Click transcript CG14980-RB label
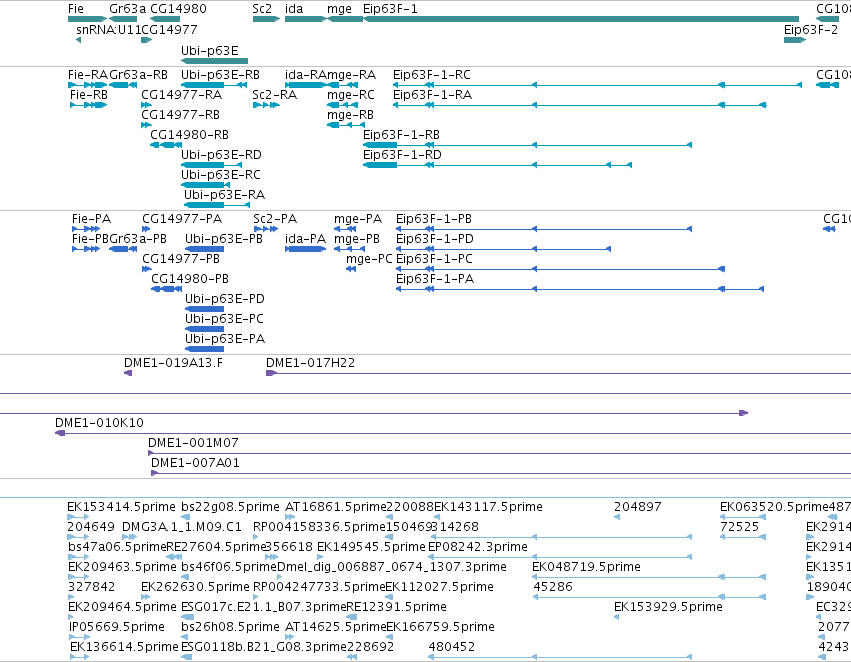The height and width of the screenshot is (662, 851). [189, 135]
